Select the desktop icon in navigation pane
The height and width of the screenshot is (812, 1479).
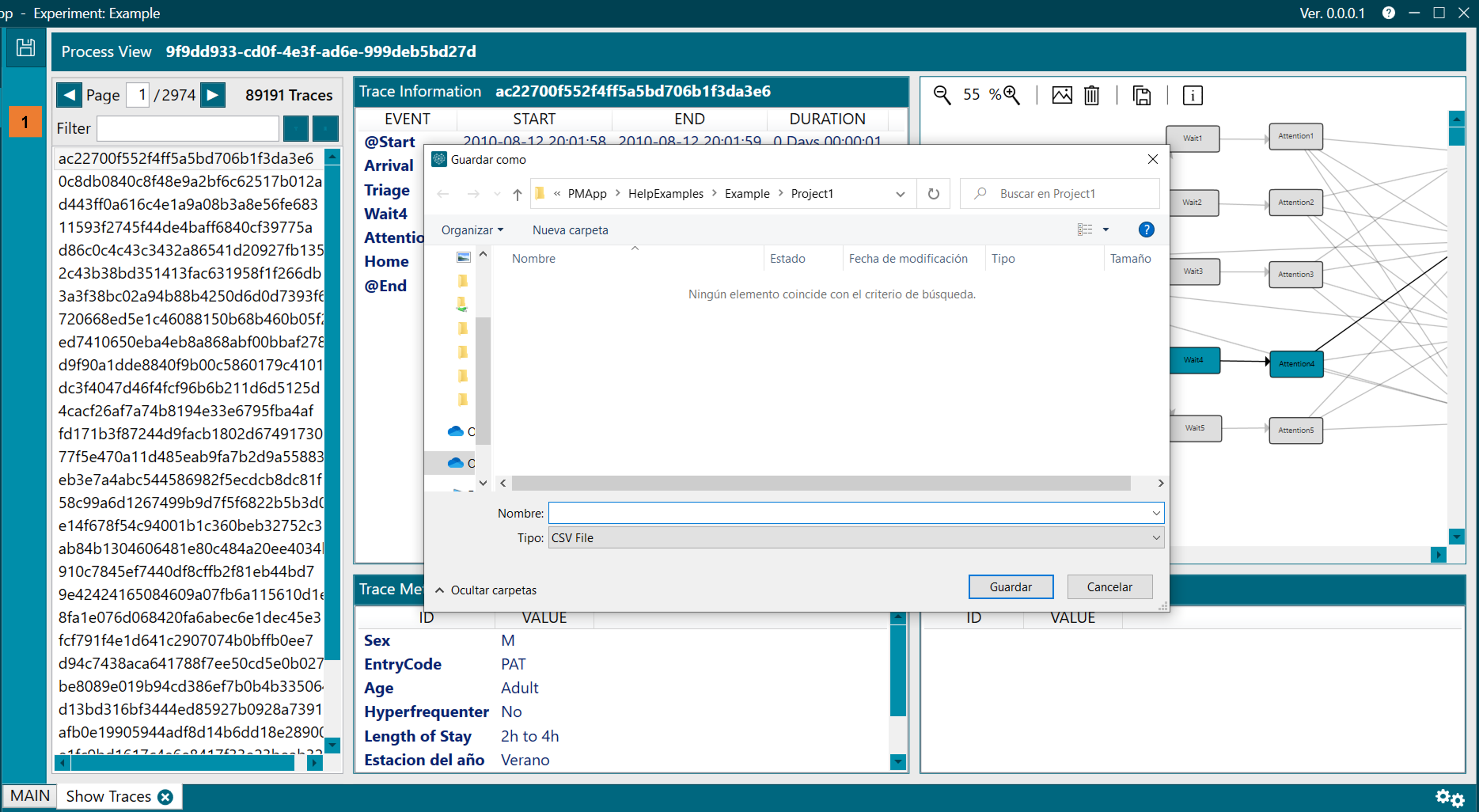point(463,257)
